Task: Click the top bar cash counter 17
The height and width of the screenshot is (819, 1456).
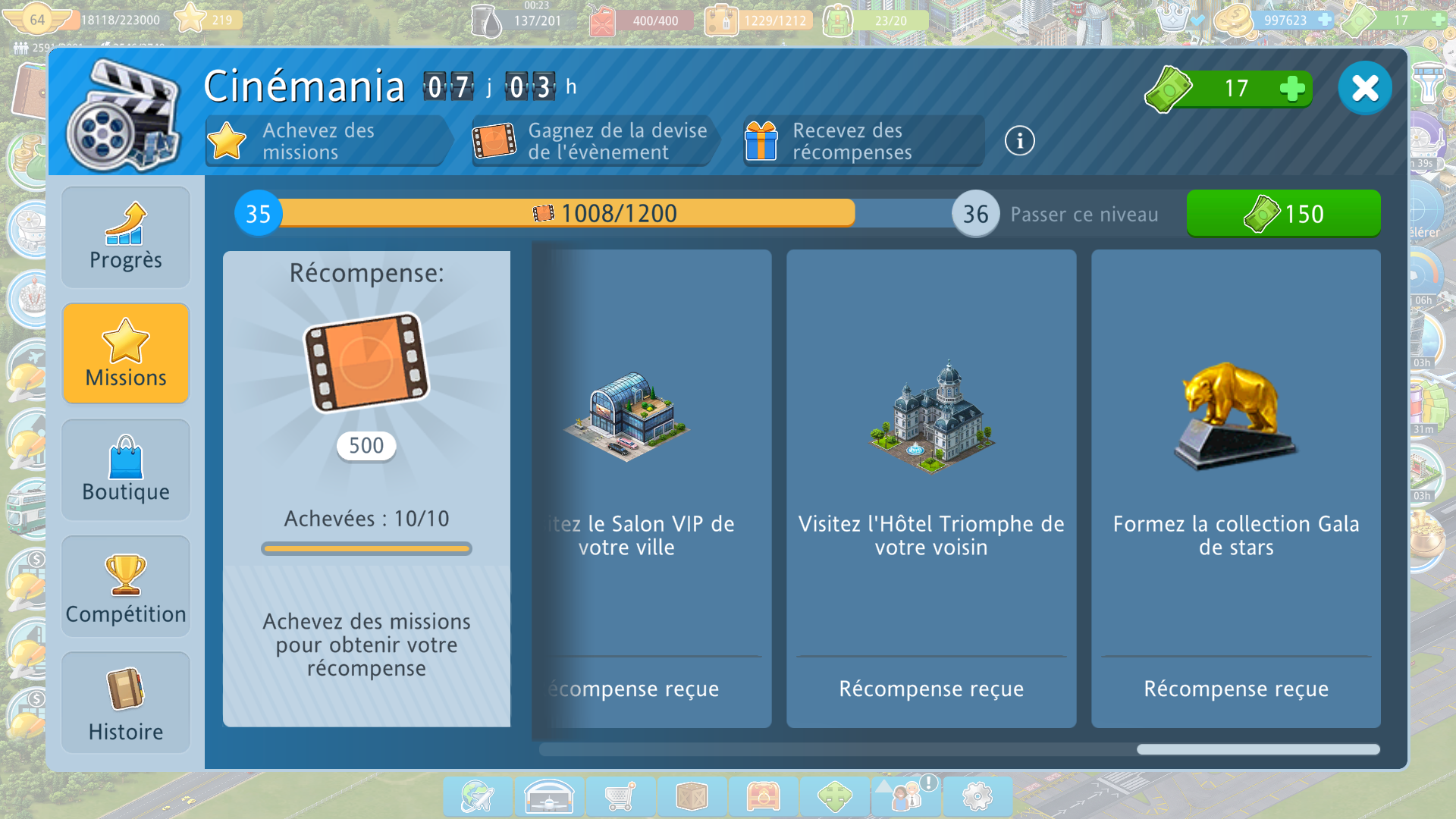Action: point(1394,20)
